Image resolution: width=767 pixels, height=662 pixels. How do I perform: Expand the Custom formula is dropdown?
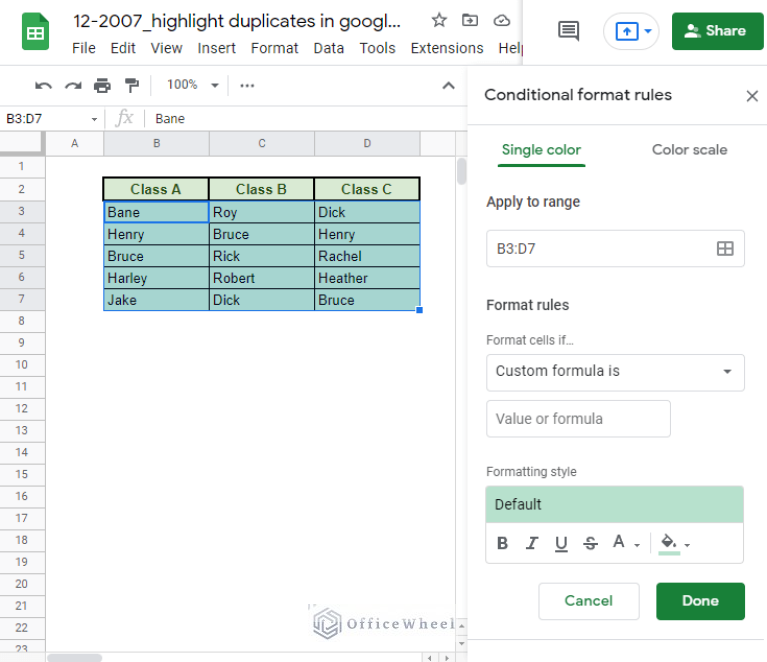(615, 371)
